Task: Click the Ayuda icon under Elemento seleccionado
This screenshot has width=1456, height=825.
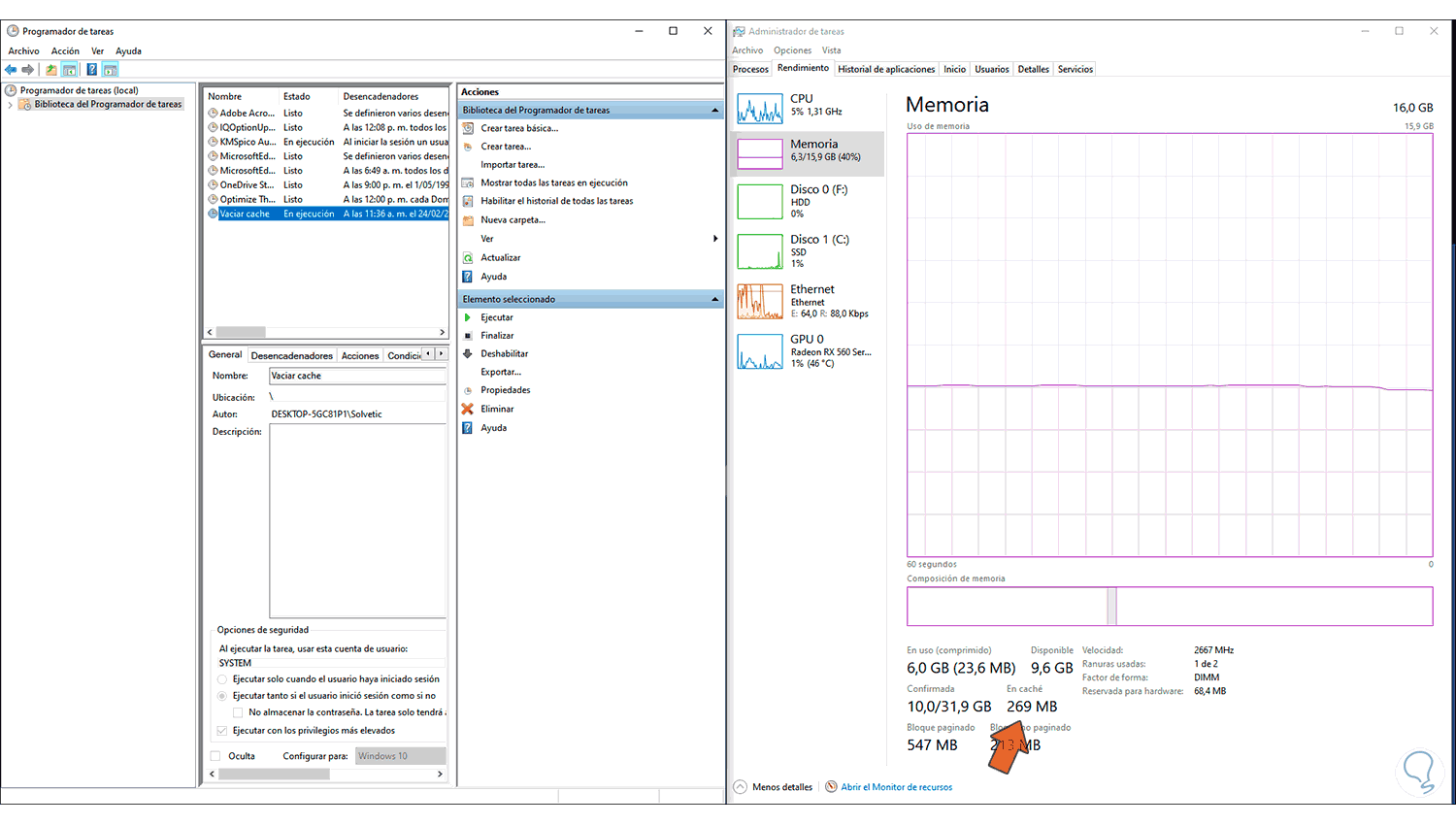Action: click(x=468, y=428)
